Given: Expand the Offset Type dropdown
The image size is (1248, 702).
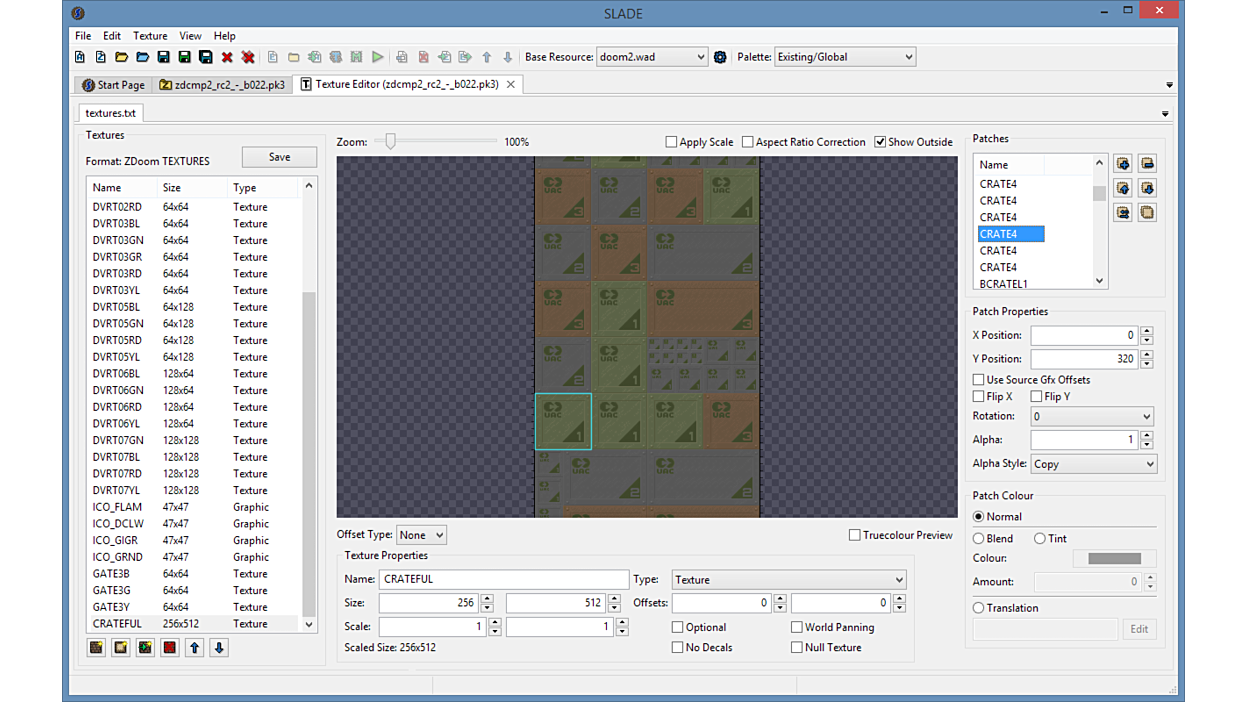Looking at the screenshot, I should pyautogui.click(x=421, y=535).
